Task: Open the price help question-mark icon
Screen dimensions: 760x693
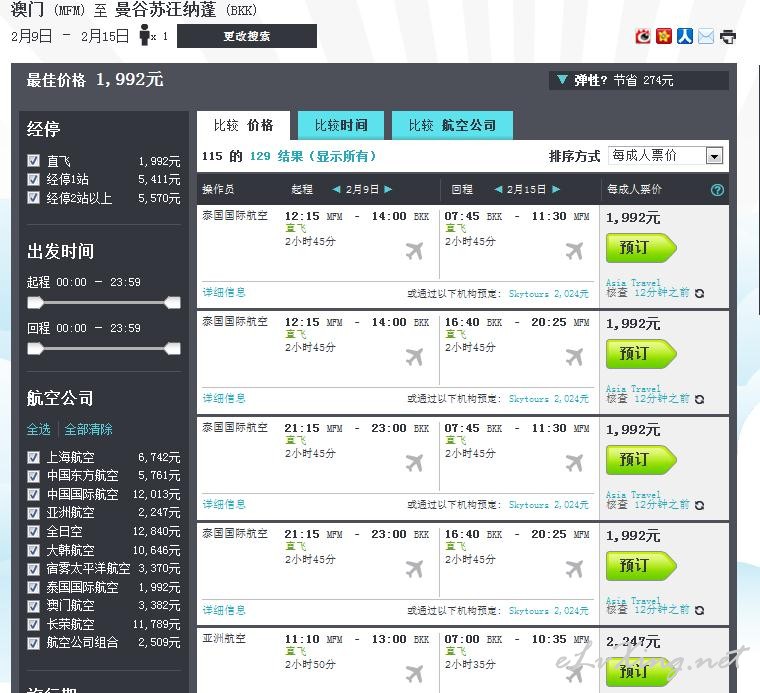Action: [x=717, y=190]
